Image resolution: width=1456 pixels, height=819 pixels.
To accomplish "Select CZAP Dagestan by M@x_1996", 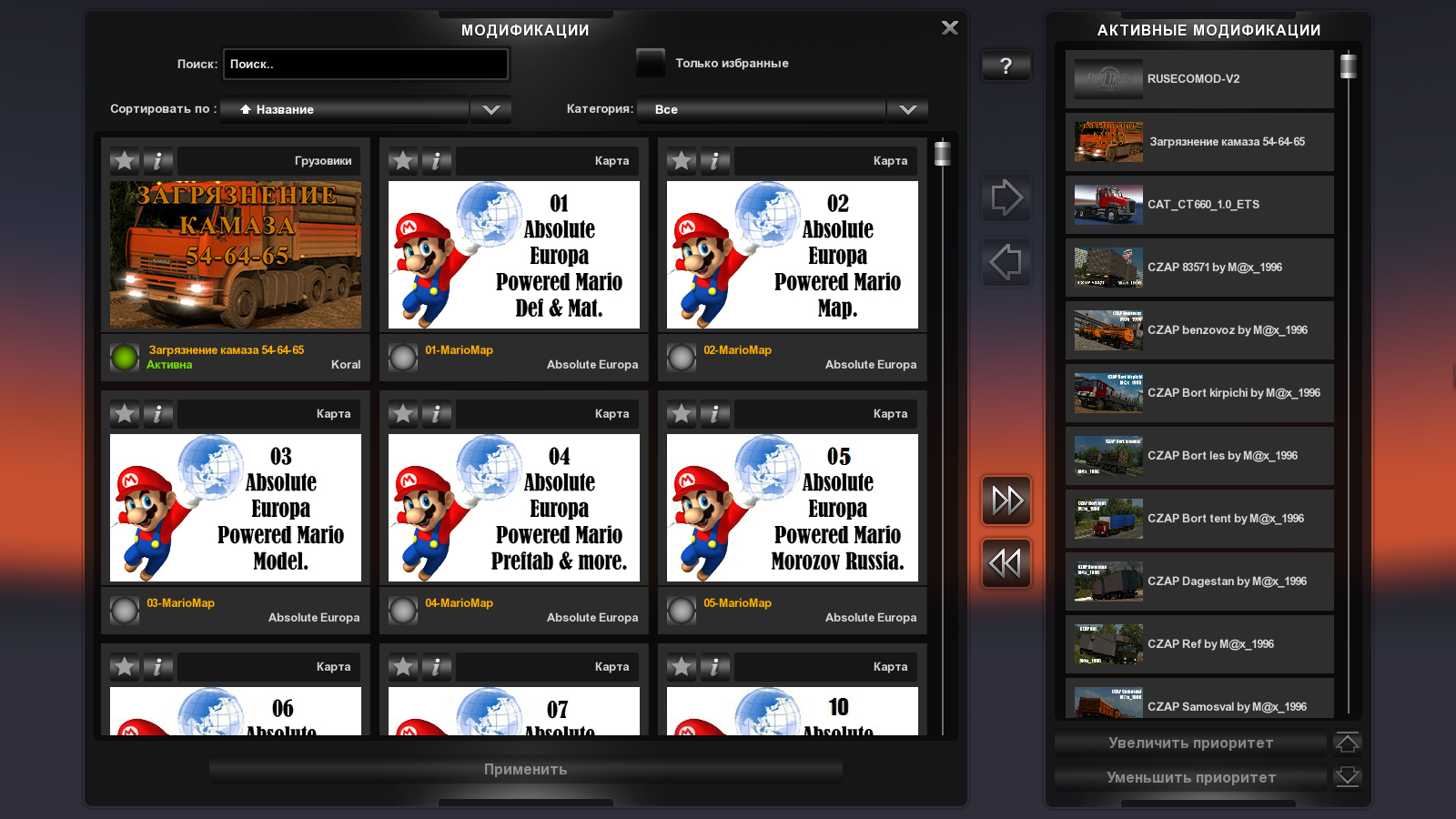I will point(1199,581).
